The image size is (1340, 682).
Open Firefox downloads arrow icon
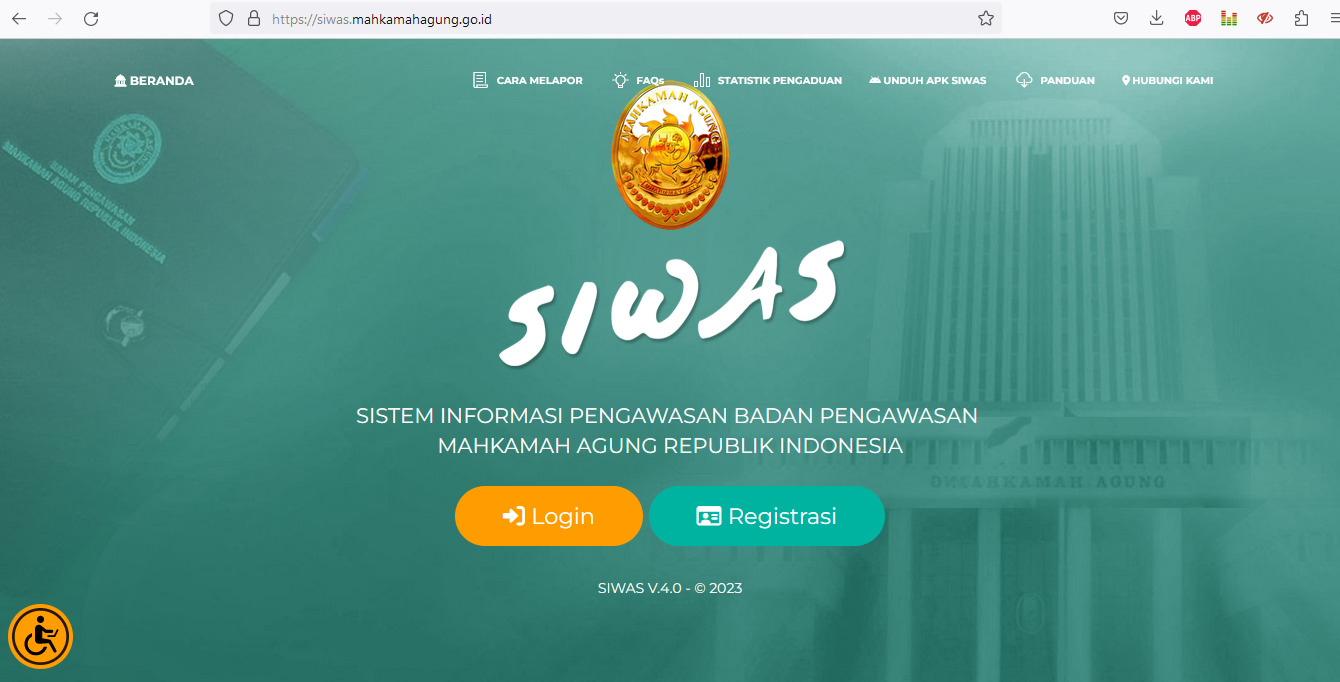1157,18
